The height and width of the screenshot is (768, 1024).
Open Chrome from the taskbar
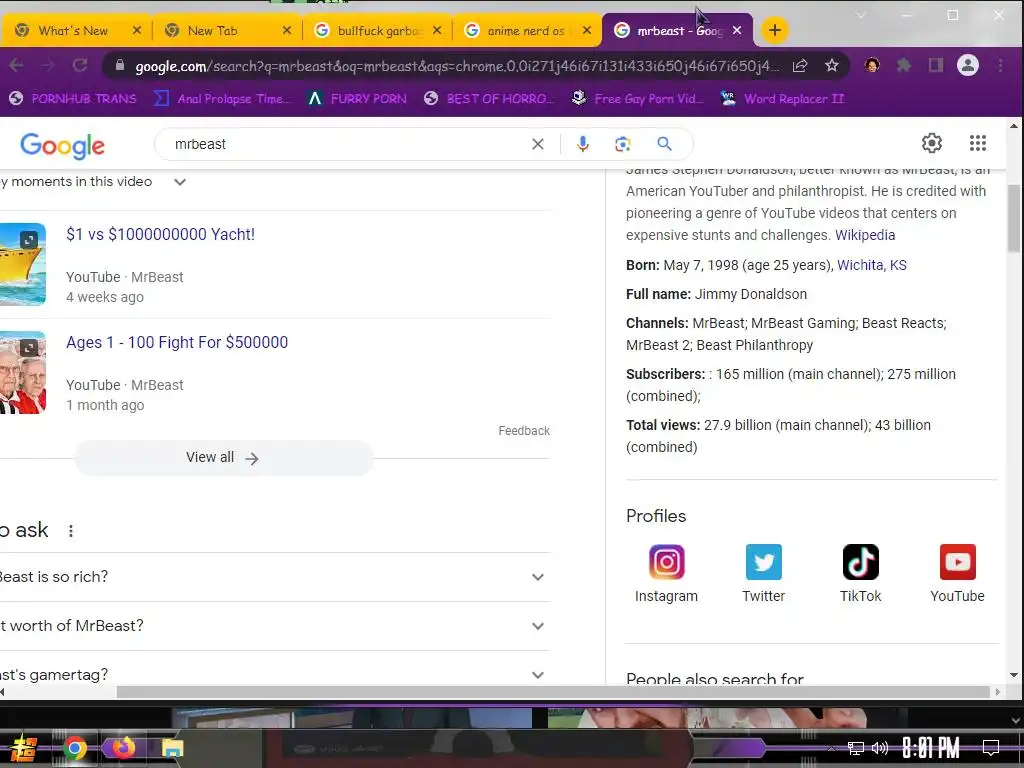click(75, 748)
